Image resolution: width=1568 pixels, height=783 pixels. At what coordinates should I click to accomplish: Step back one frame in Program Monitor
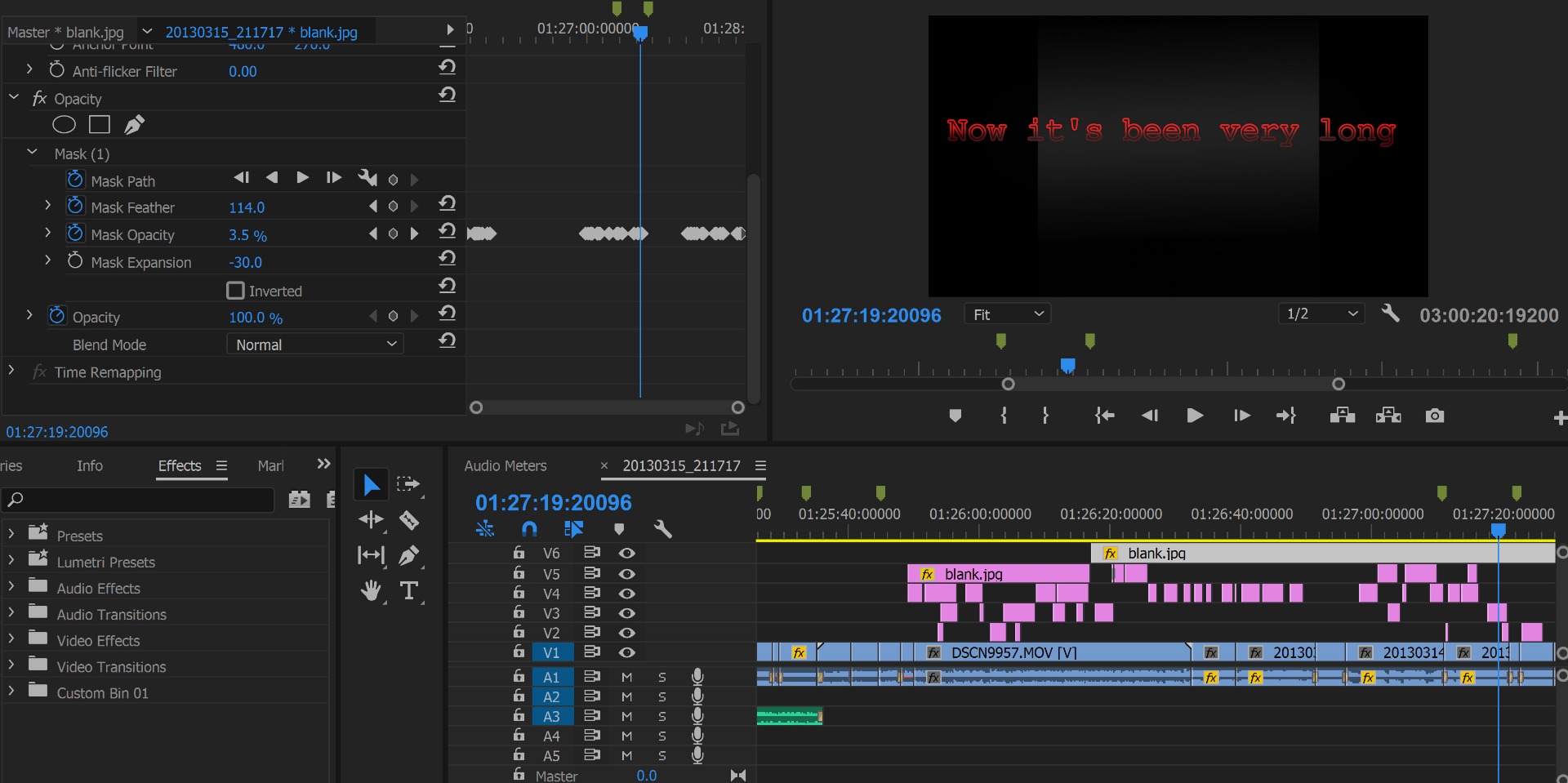click(1150, 416)
